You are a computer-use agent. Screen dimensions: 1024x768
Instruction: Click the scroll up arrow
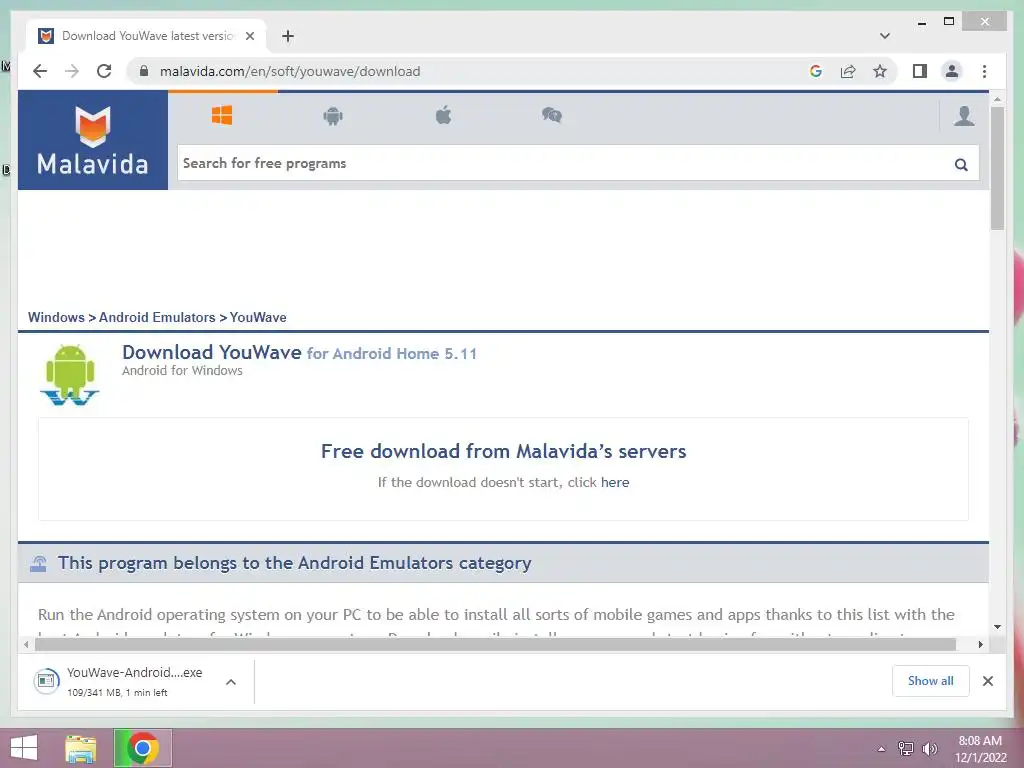click(x=997, y=99)
